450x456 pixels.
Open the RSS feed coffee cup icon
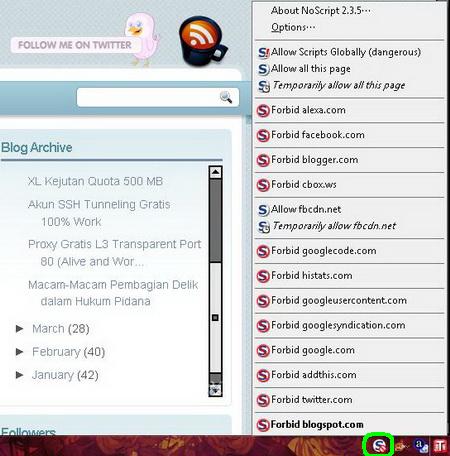(202, 41)
